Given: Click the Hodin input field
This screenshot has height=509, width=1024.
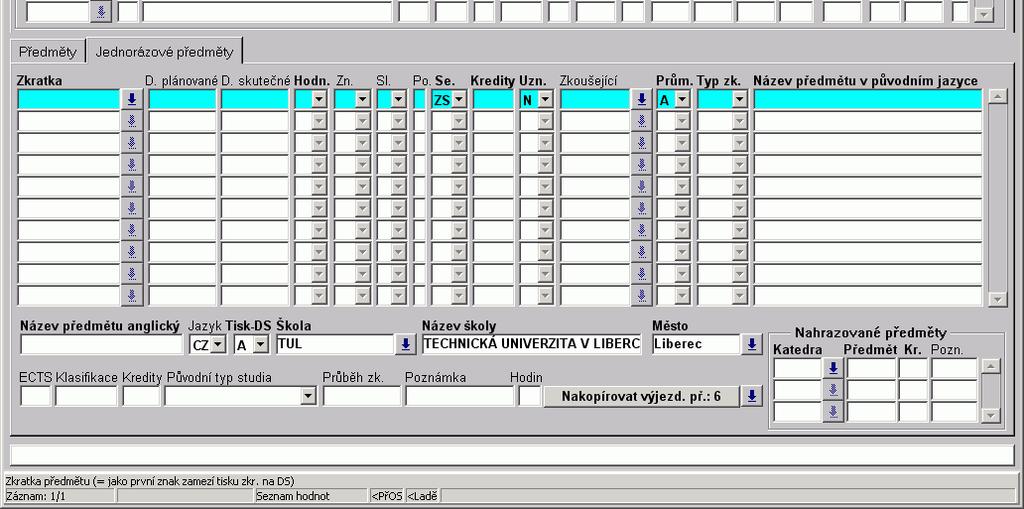Looking at the screenshot, I should pyautogui.click(x=530, y=396).
